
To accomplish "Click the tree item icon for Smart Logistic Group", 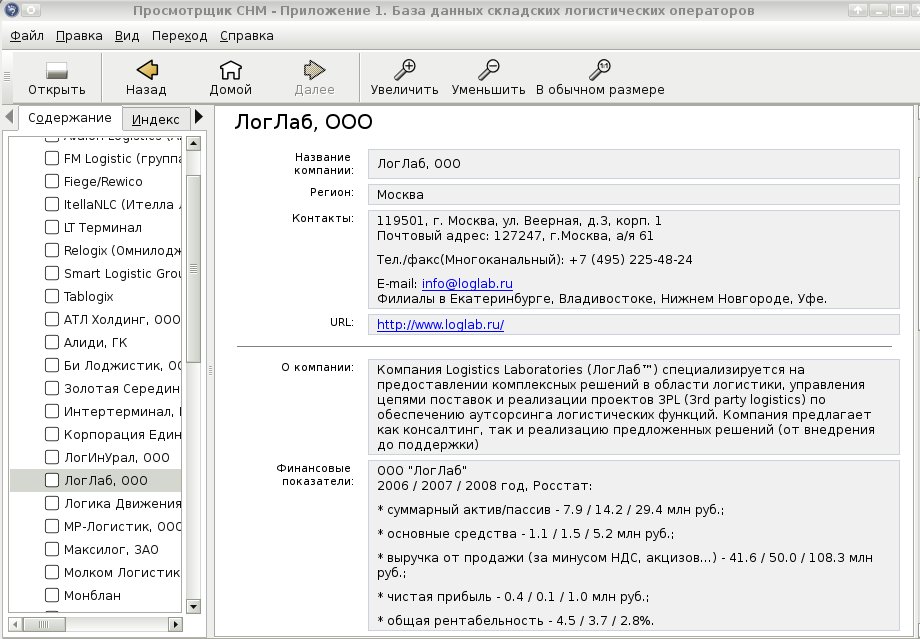I will (x=52, y=273).
